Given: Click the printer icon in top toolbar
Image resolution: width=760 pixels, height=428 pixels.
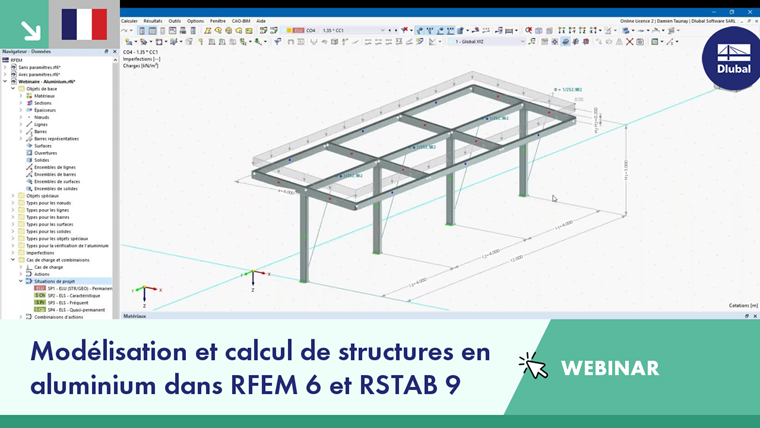Looking at the screenshot, I should click(183, 31).
